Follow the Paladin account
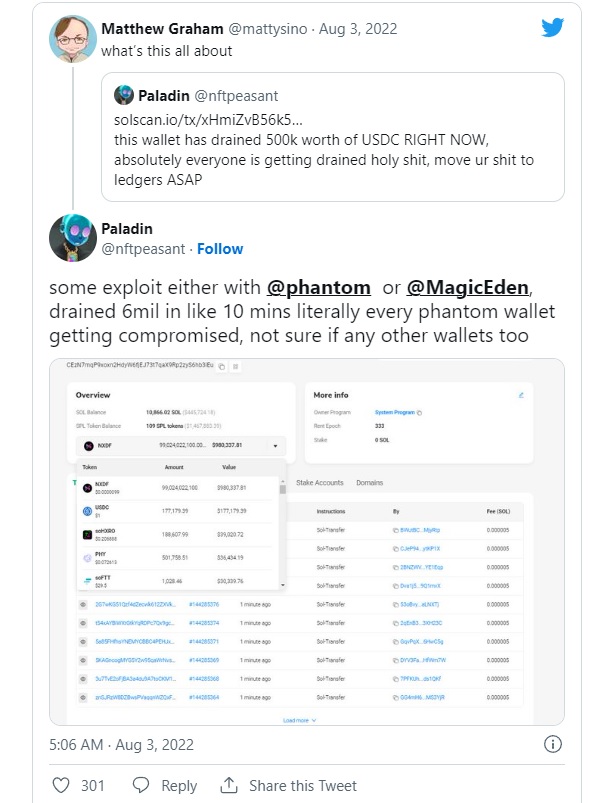The height and width of the screenshot is (803, 609). (219, 248)
